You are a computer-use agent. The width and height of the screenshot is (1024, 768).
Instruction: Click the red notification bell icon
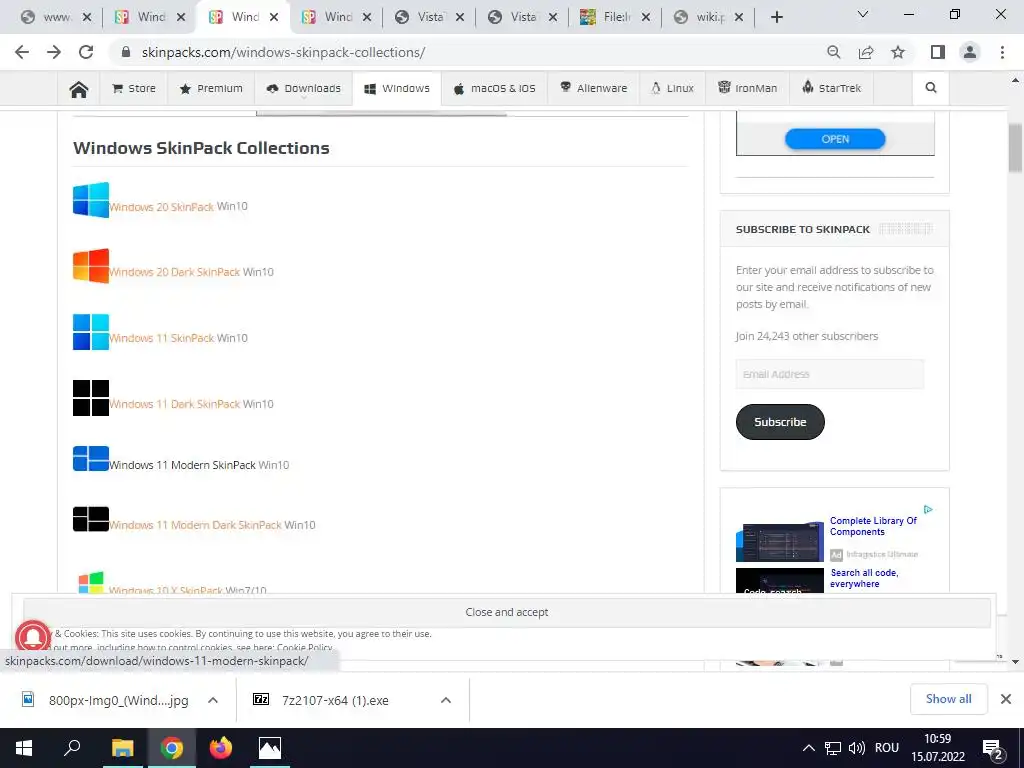(x=33, y=637)
